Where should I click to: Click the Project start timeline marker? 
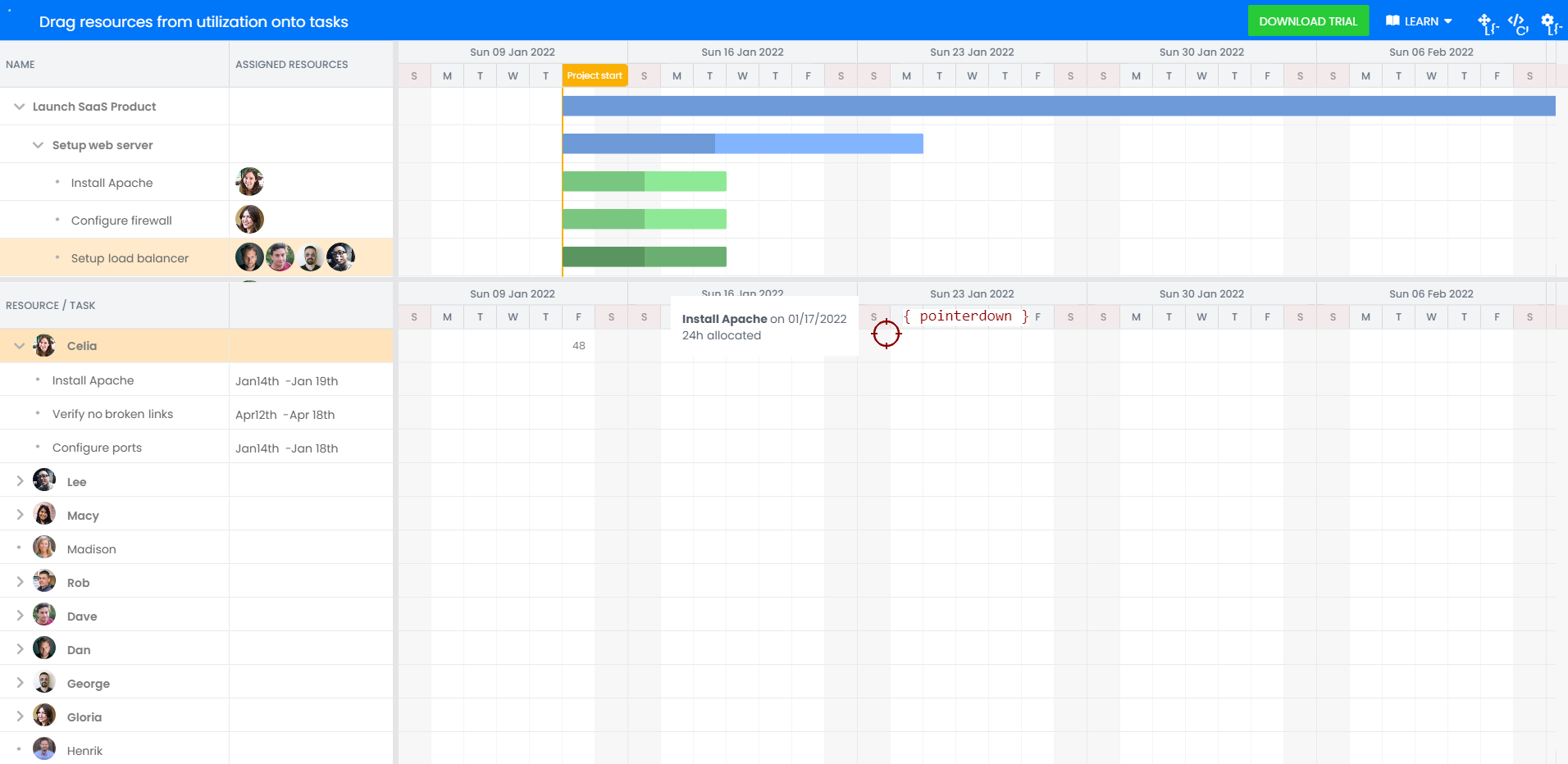(595, 75)
